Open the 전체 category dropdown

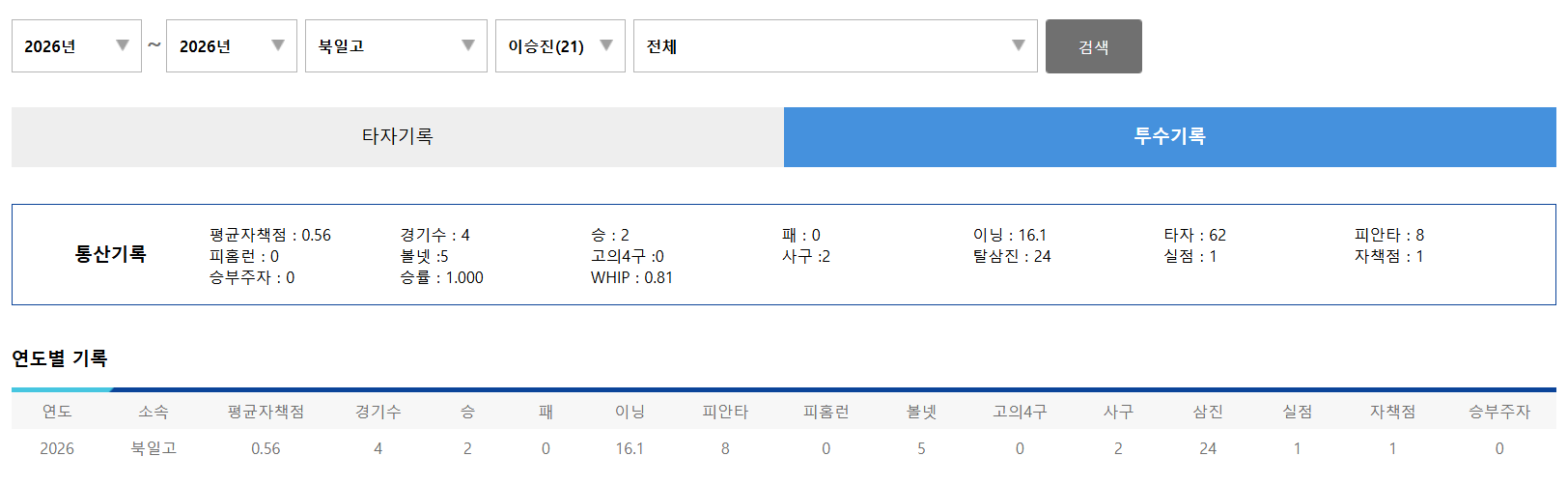(x=835, y=46)
